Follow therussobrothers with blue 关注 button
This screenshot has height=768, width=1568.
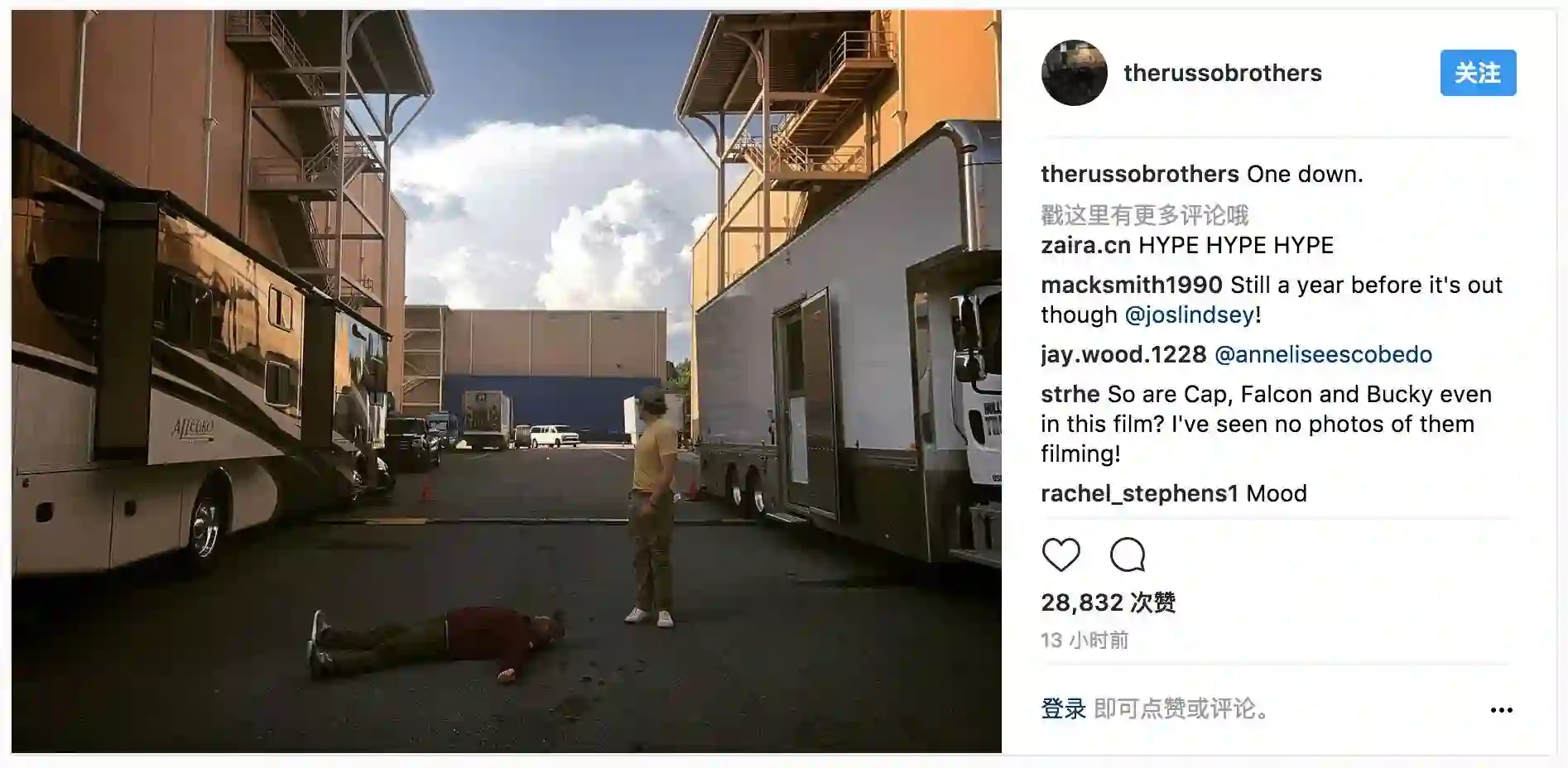point(1478,73)
